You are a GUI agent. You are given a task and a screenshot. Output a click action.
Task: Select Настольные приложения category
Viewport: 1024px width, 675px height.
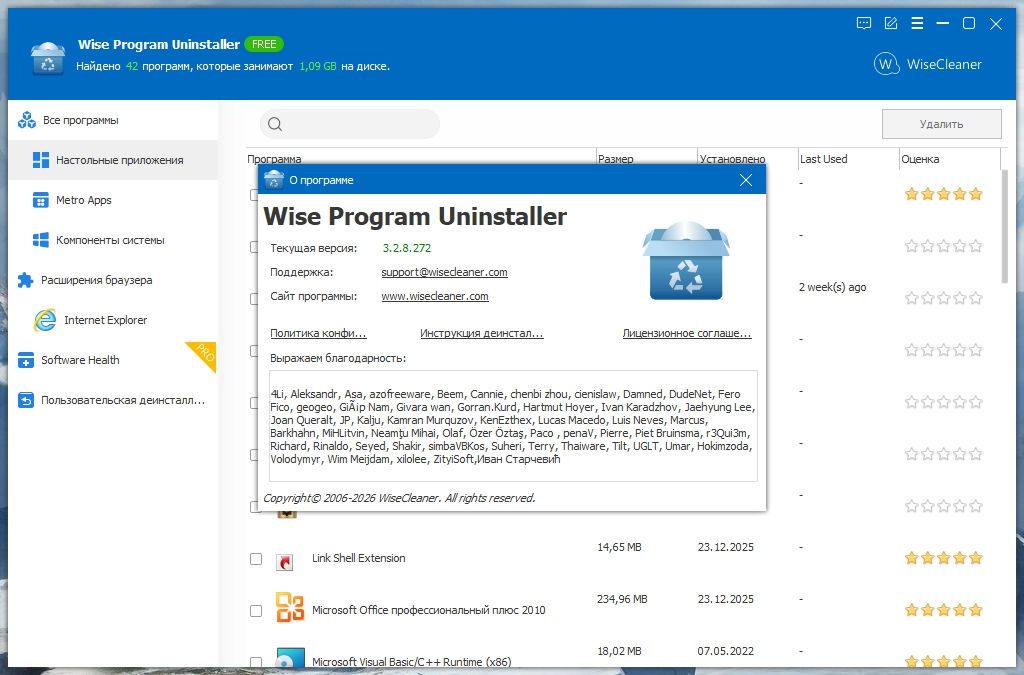(114, 160)
